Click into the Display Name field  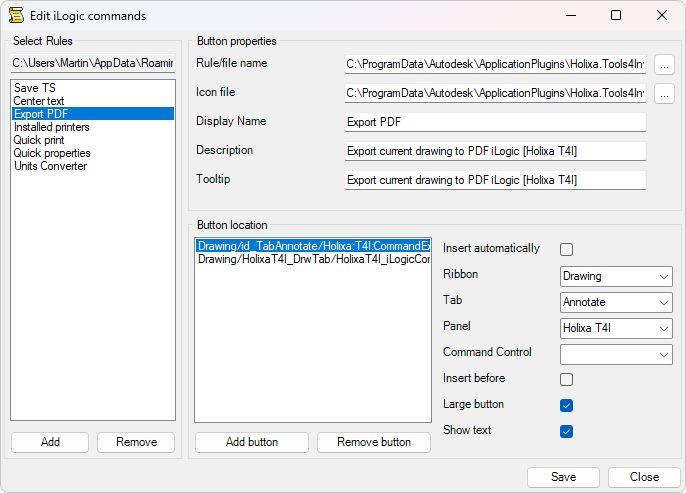(494, 122)
